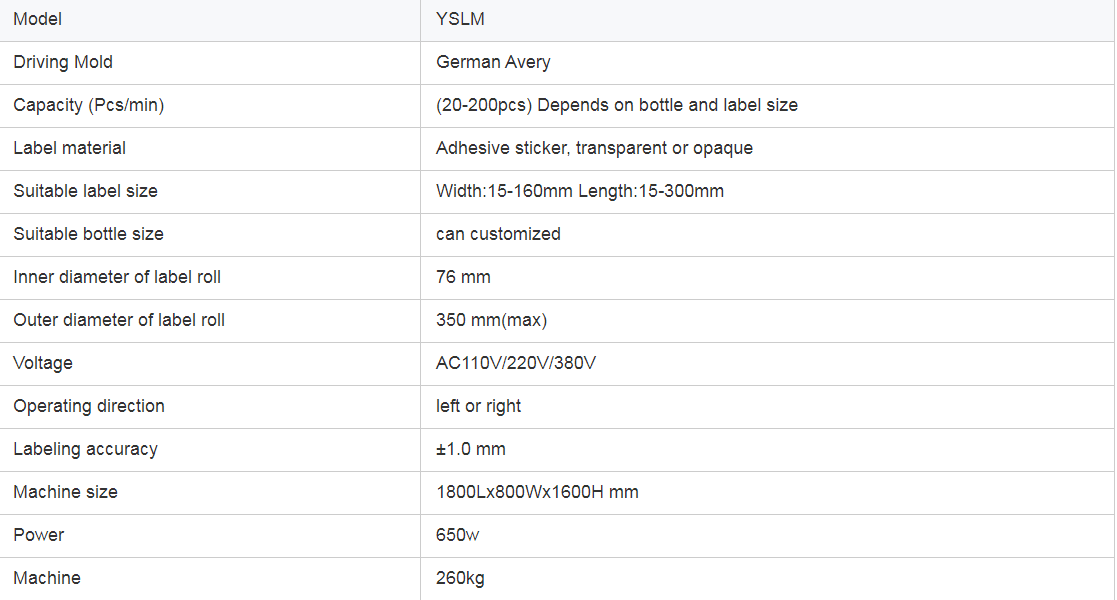This screenshot has height=600, width=1117.
Task: Select the 76 mm inner diameter value
Action: coord(463,276)
